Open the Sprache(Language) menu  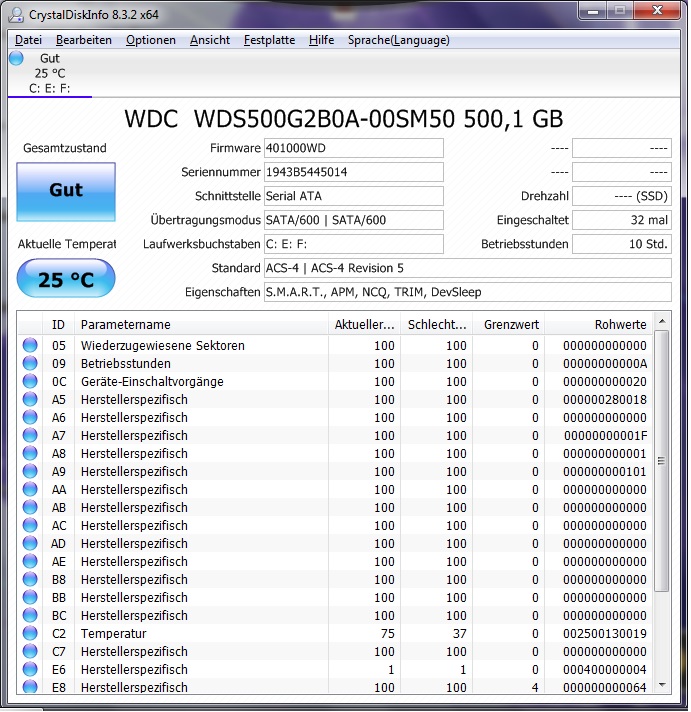(x=399, y=40)
